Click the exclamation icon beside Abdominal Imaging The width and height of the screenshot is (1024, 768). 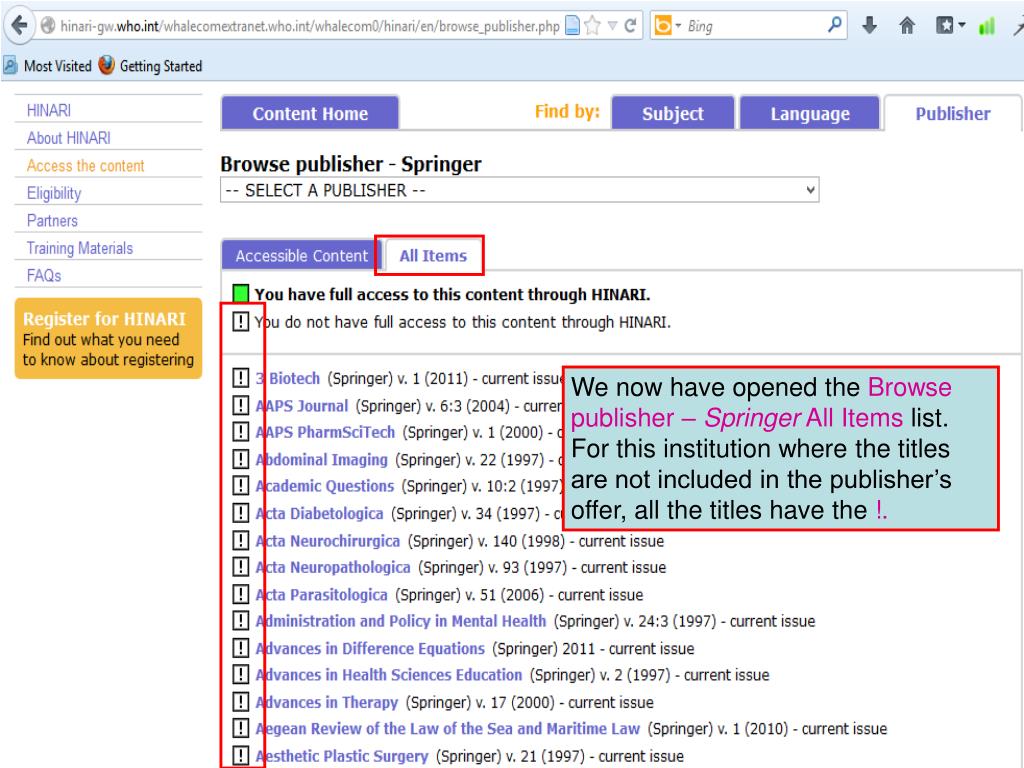241,459
